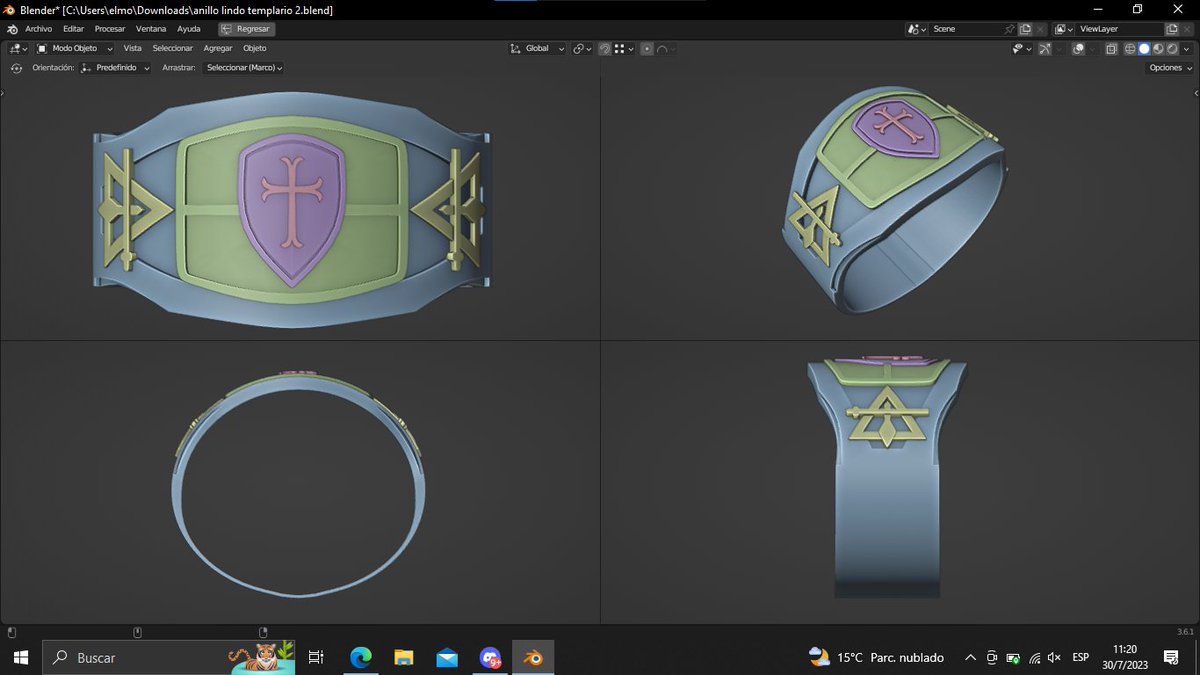1200x675 pixels.
Task: Open the Archivo menu
Action: pyautogui.click(x=38, y=29)
